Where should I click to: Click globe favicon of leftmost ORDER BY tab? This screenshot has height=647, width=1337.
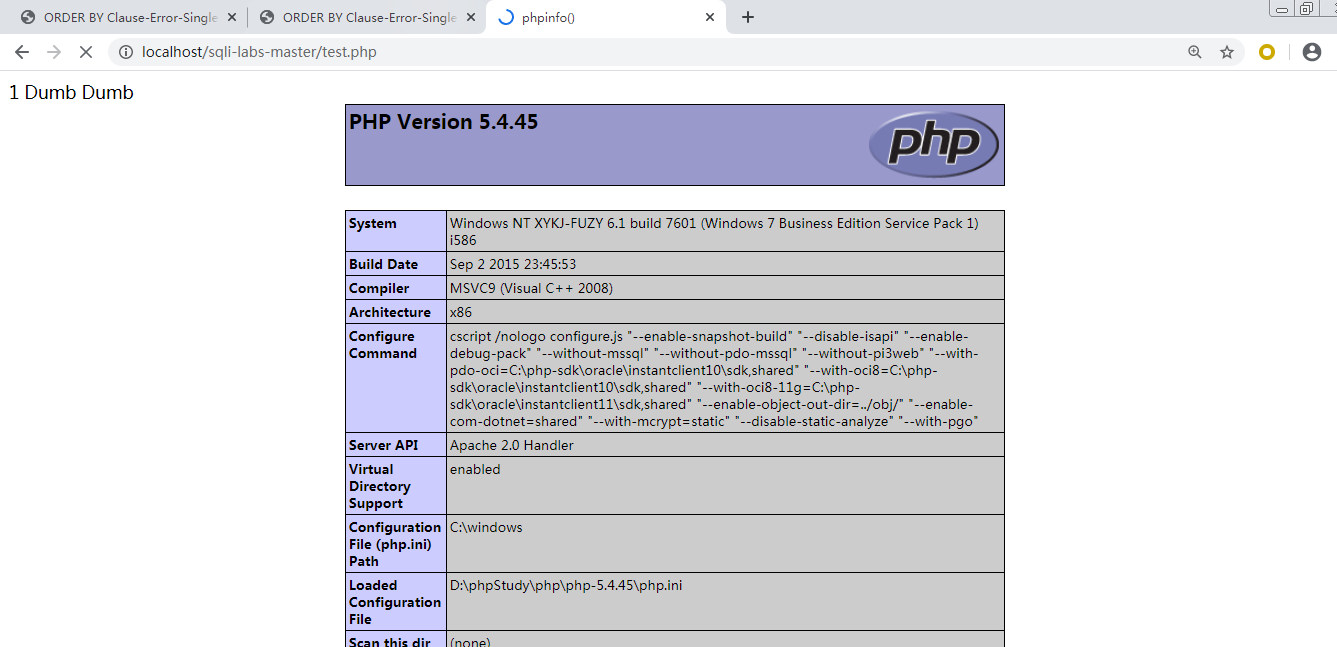(28, 17)
